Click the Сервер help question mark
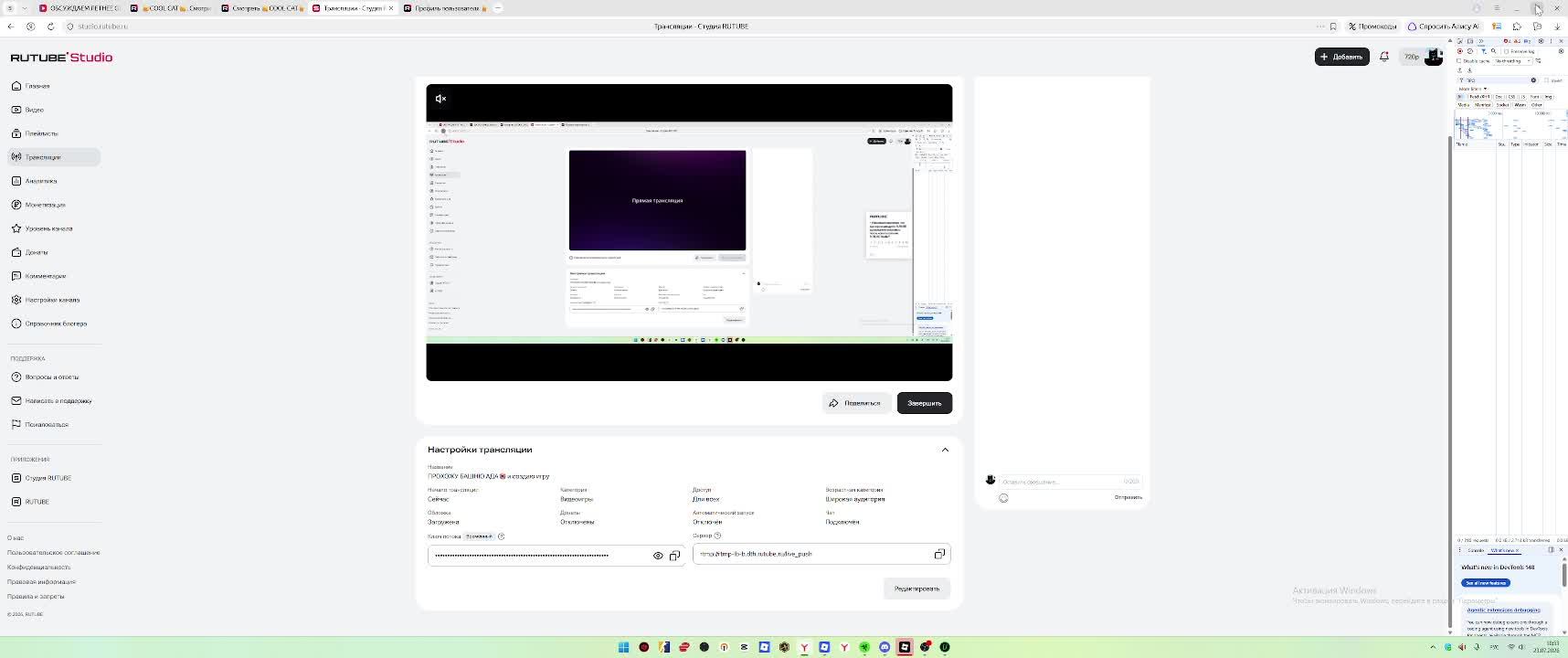 [717, 536]
